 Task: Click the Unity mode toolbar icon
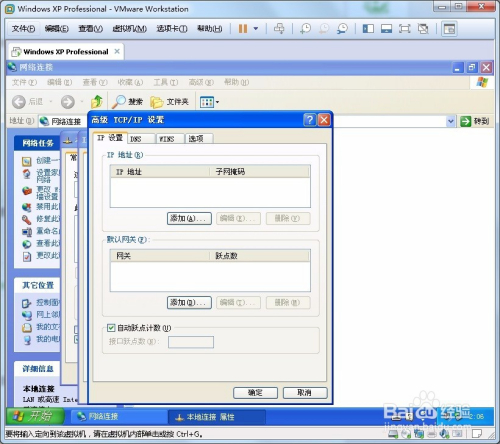tap(423, 29)
